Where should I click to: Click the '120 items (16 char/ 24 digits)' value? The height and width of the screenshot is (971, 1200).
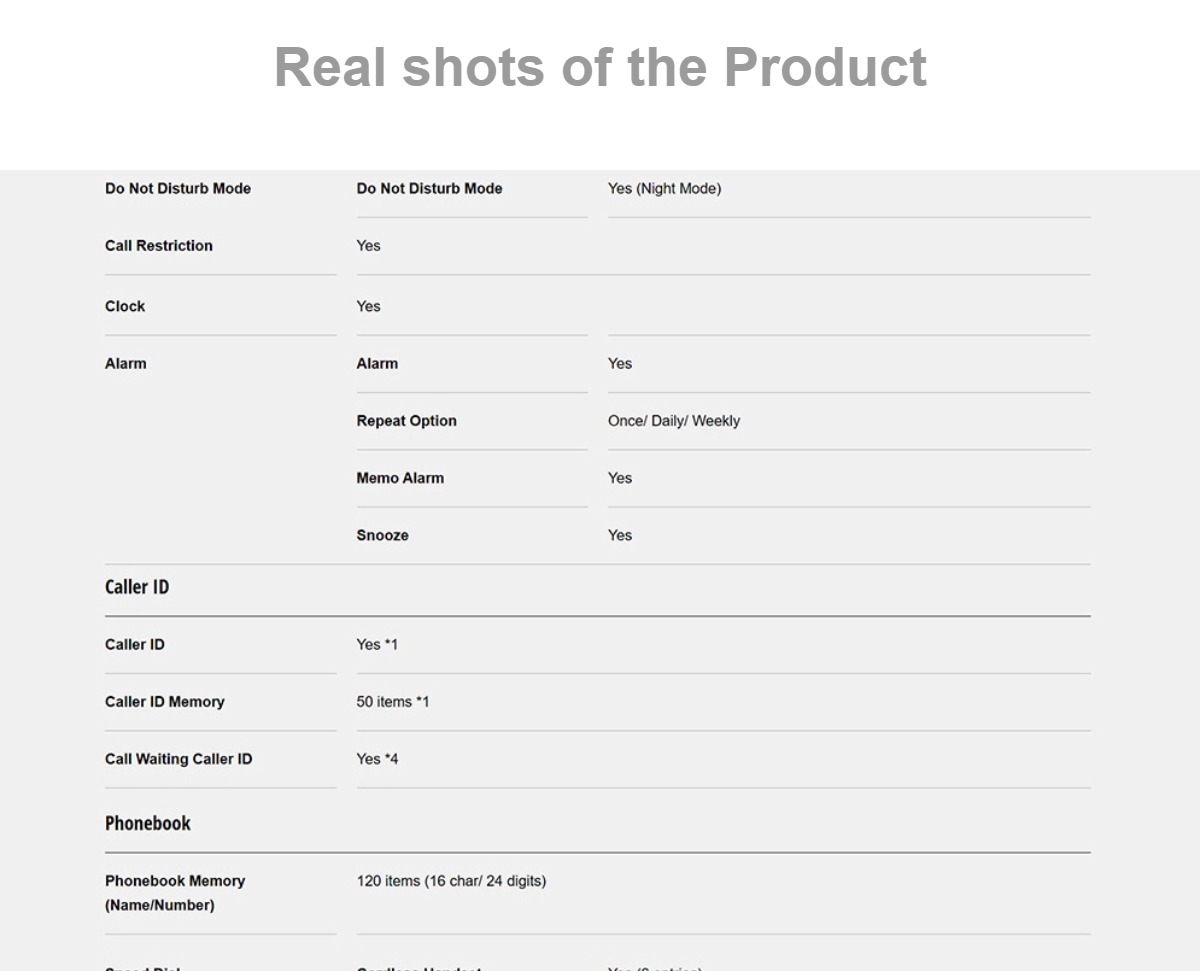click(x=451, y=880)
